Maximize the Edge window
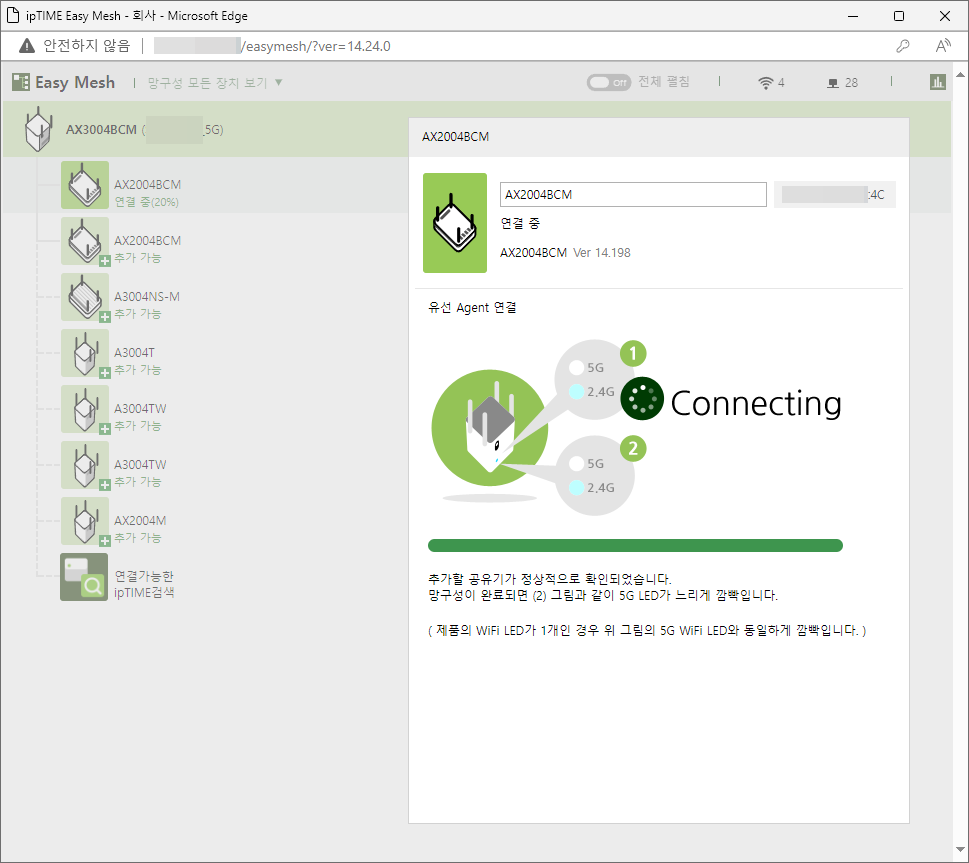 (x=899, y=16)
